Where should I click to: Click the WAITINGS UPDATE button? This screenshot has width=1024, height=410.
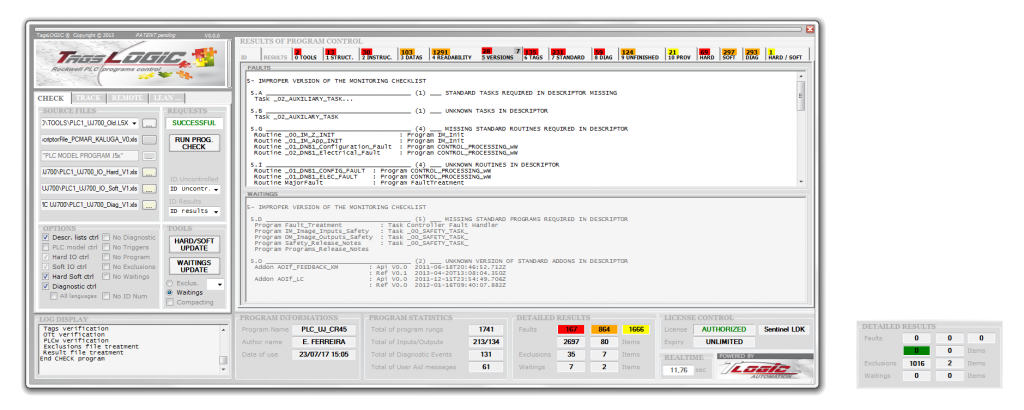(195, 266)
